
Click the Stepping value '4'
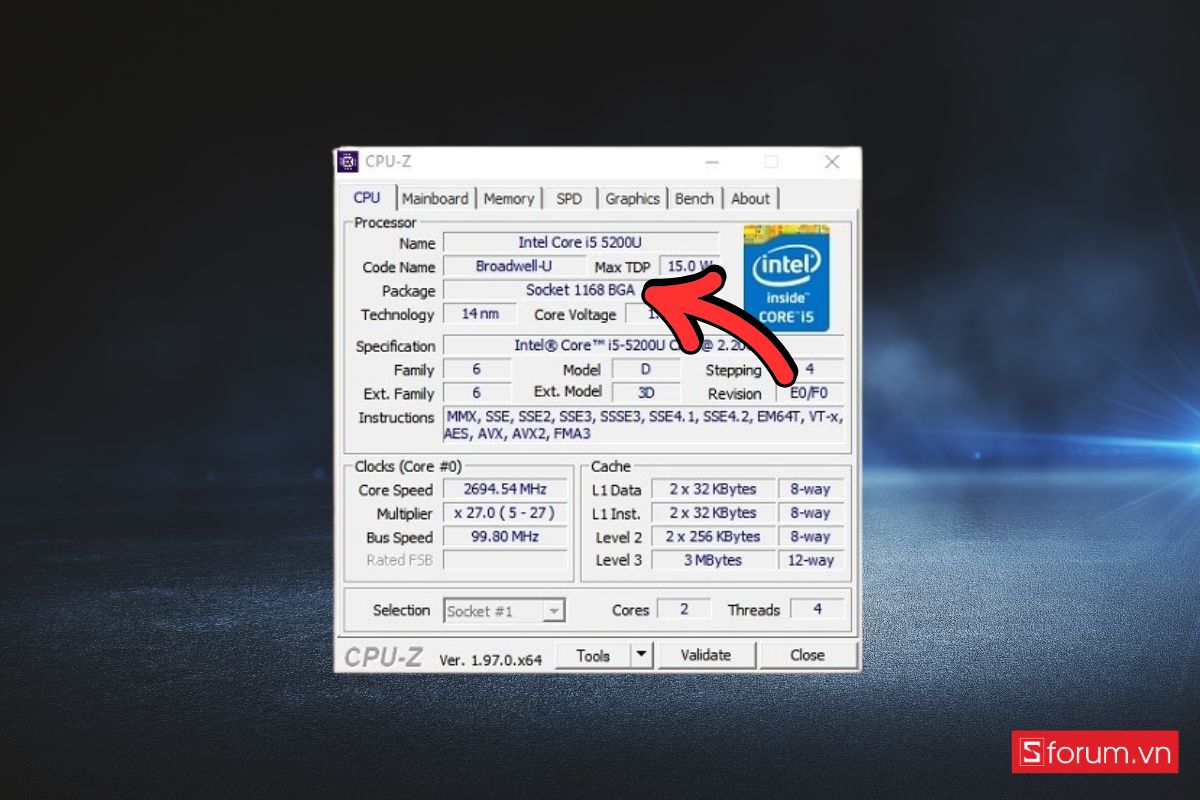click(810, 370)
